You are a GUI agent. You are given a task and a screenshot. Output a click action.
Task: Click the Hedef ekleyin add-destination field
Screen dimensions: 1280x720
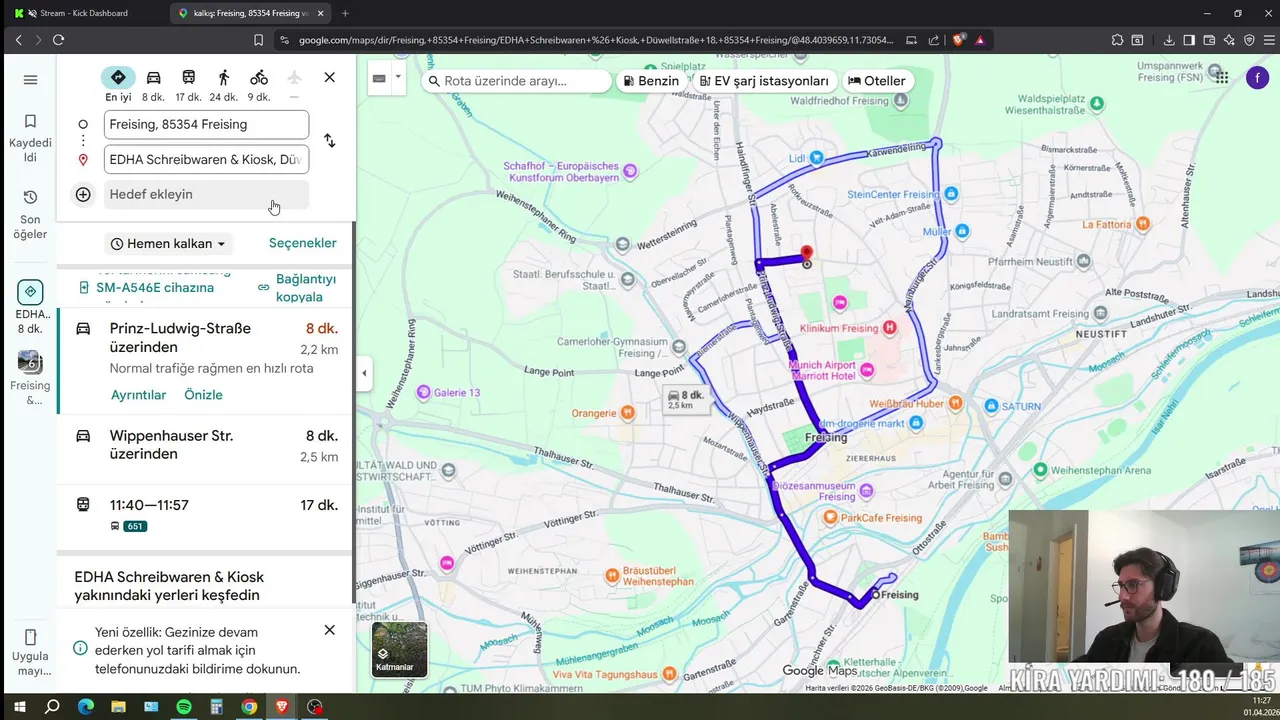[x=206, y=194]
